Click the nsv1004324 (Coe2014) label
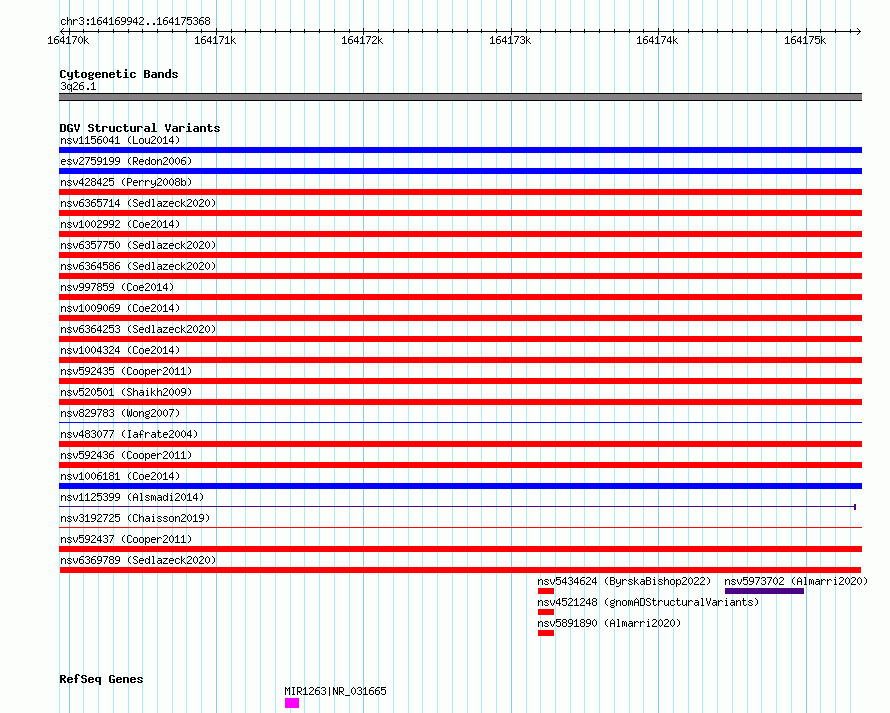This screenshot has width=890, height=713. point(120,350)
